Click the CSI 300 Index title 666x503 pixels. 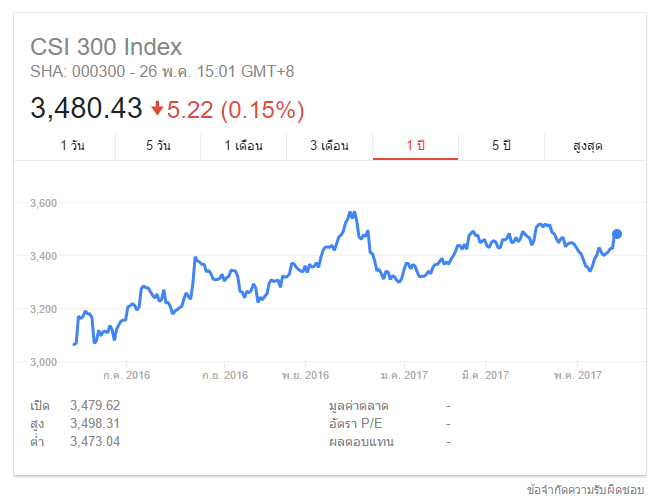106,47
